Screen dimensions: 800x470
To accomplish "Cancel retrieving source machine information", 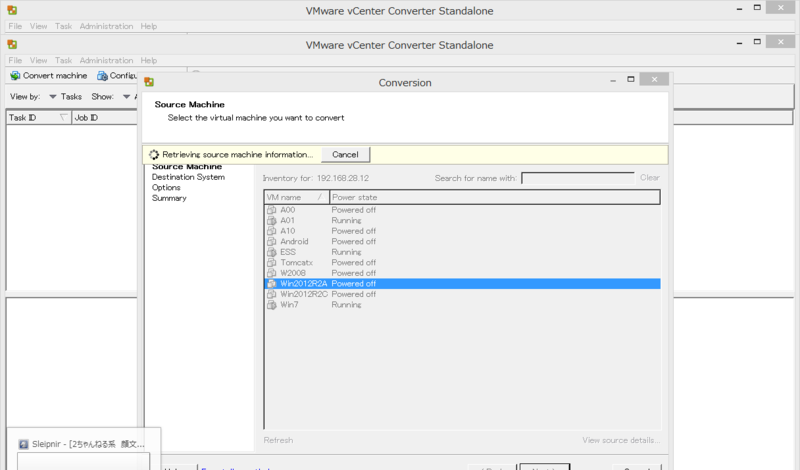I will click(345, 155).
